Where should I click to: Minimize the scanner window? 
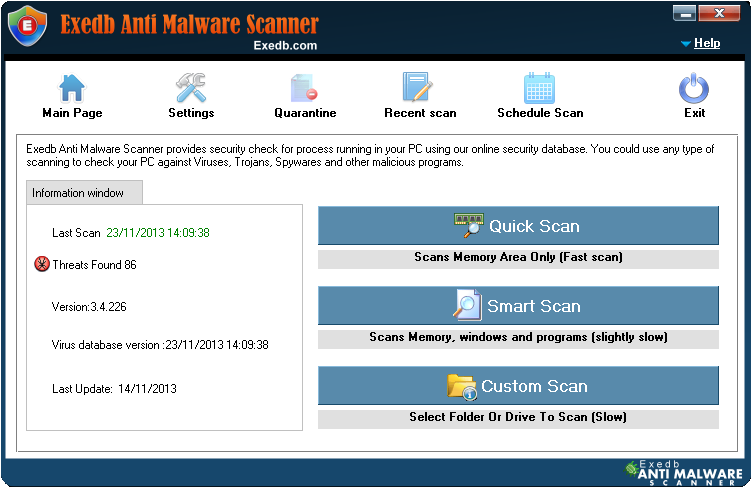pos(684,13)
